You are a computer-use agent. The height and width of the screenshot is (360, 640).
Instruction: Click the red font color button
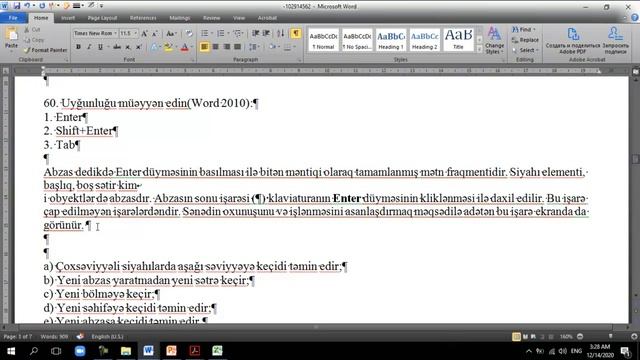click(184, 47)
